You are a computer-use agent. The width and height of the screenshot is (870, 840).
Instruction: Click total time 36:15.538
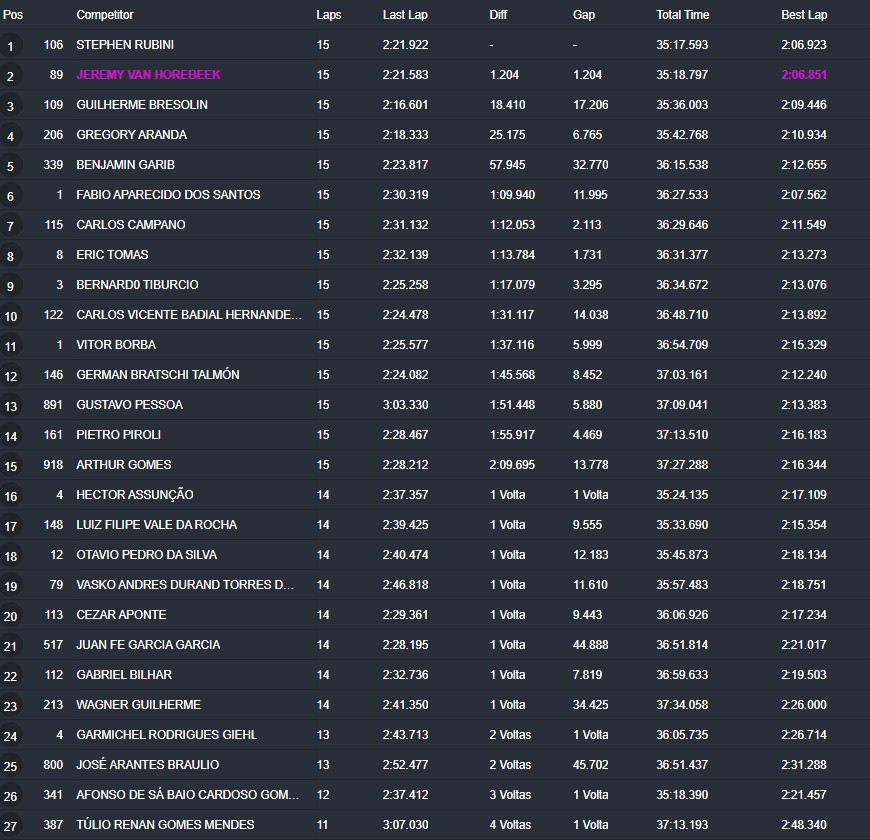click(682, 165)
